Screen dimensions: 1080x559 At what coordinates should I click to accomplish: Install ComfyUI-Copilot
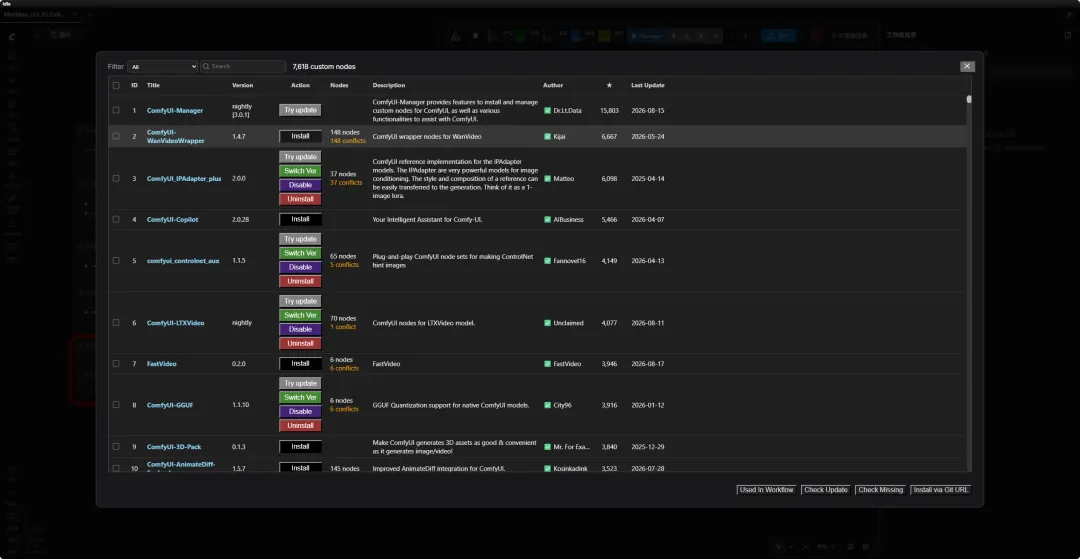(x=300, y=220)
